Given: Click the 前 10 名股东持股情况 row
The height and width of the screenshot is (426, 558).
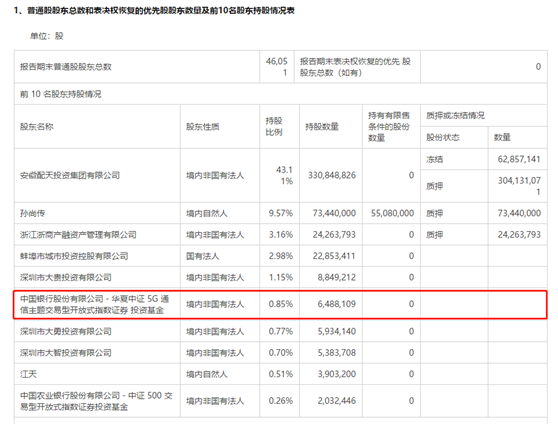Looking at the screenshot, I should pos(280,94).
